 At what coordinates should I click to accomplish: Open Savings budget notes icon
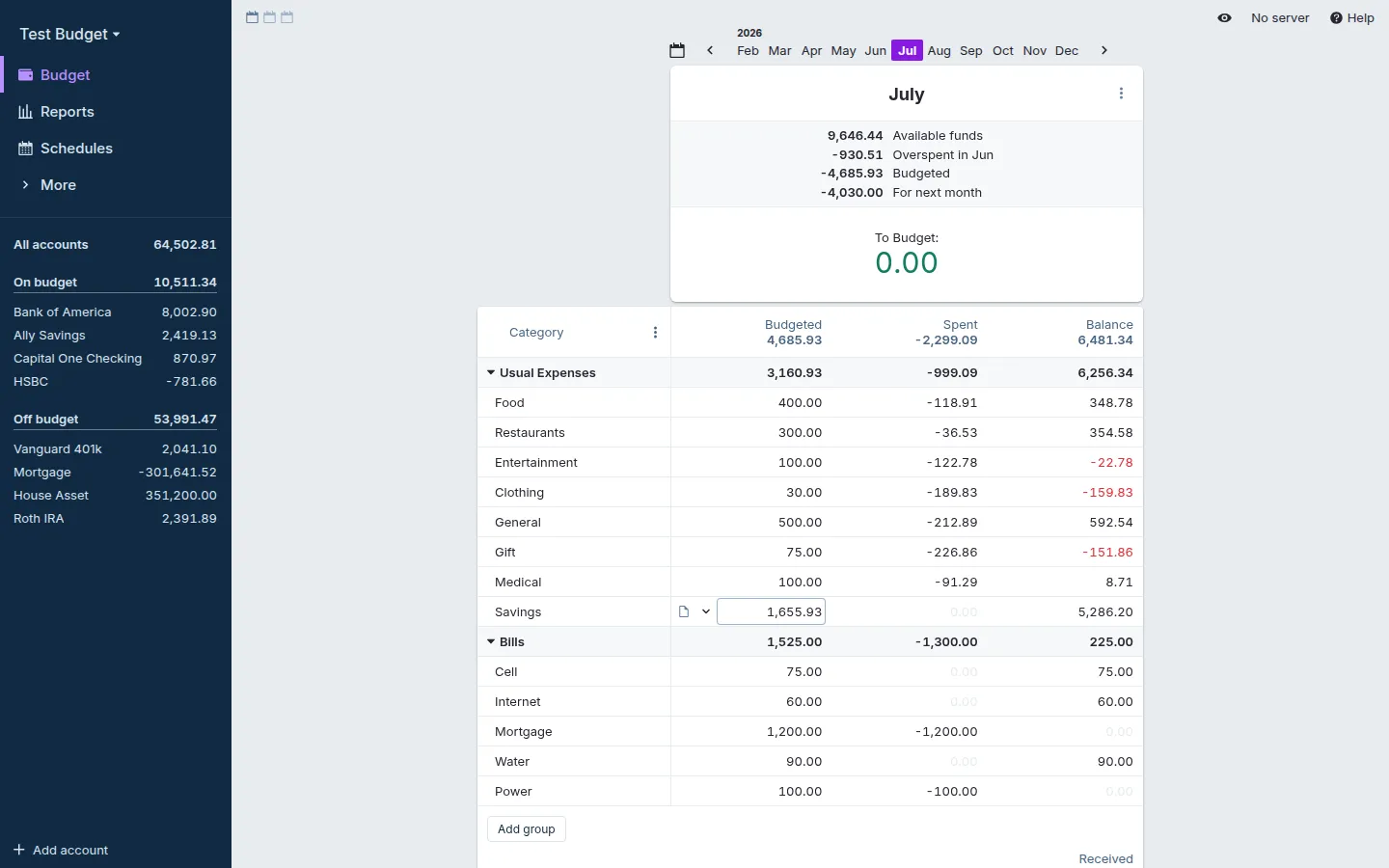click(x=684, y=611)
